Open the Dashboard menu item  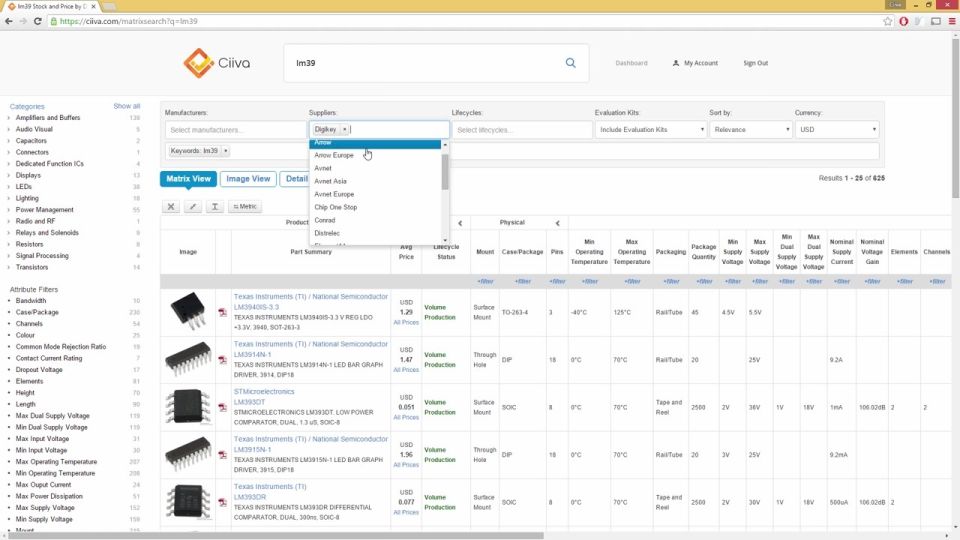(x=631, y=63)
